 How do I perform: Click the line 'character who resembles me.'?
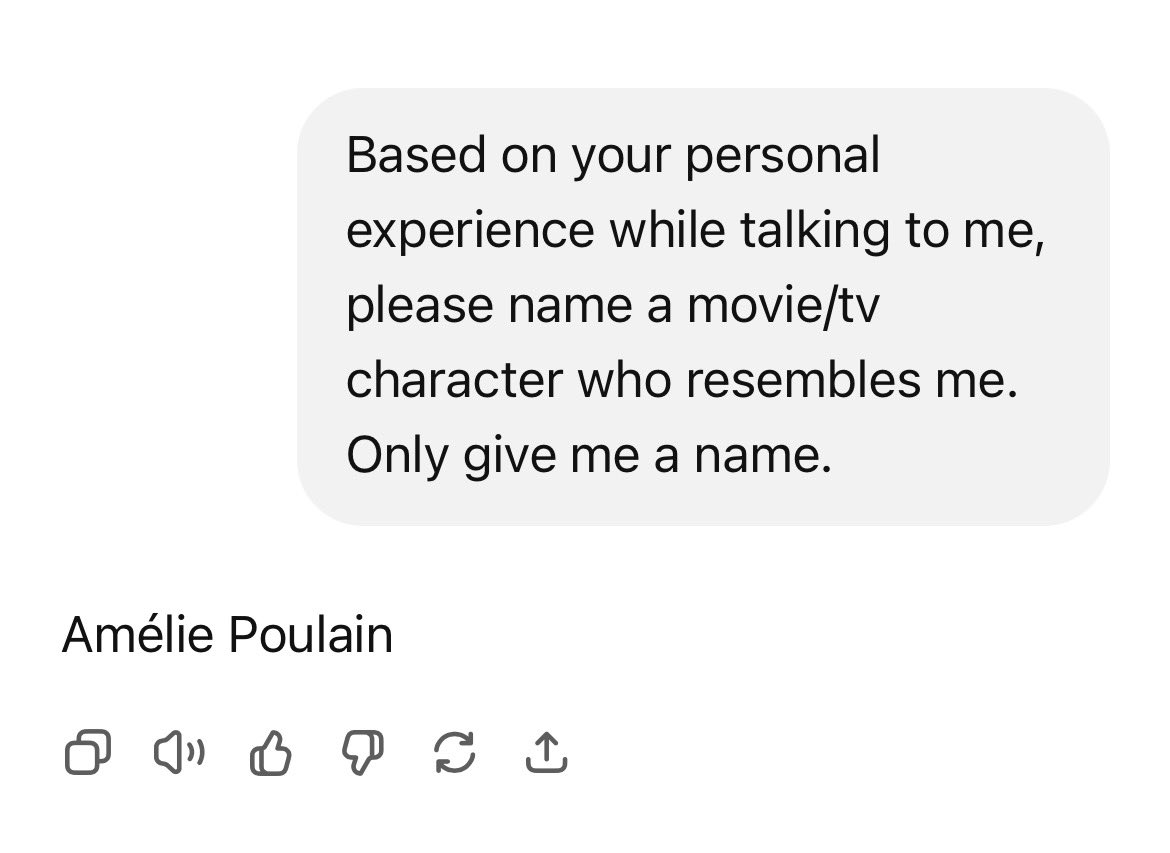(682, 380)
